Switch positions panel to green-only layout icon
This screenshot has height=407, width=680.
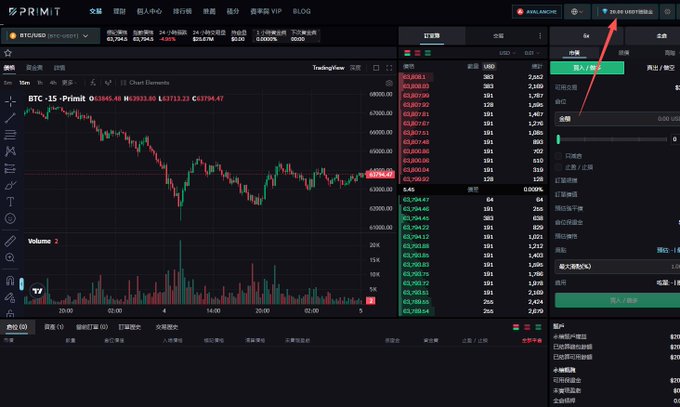coord(538,327)
